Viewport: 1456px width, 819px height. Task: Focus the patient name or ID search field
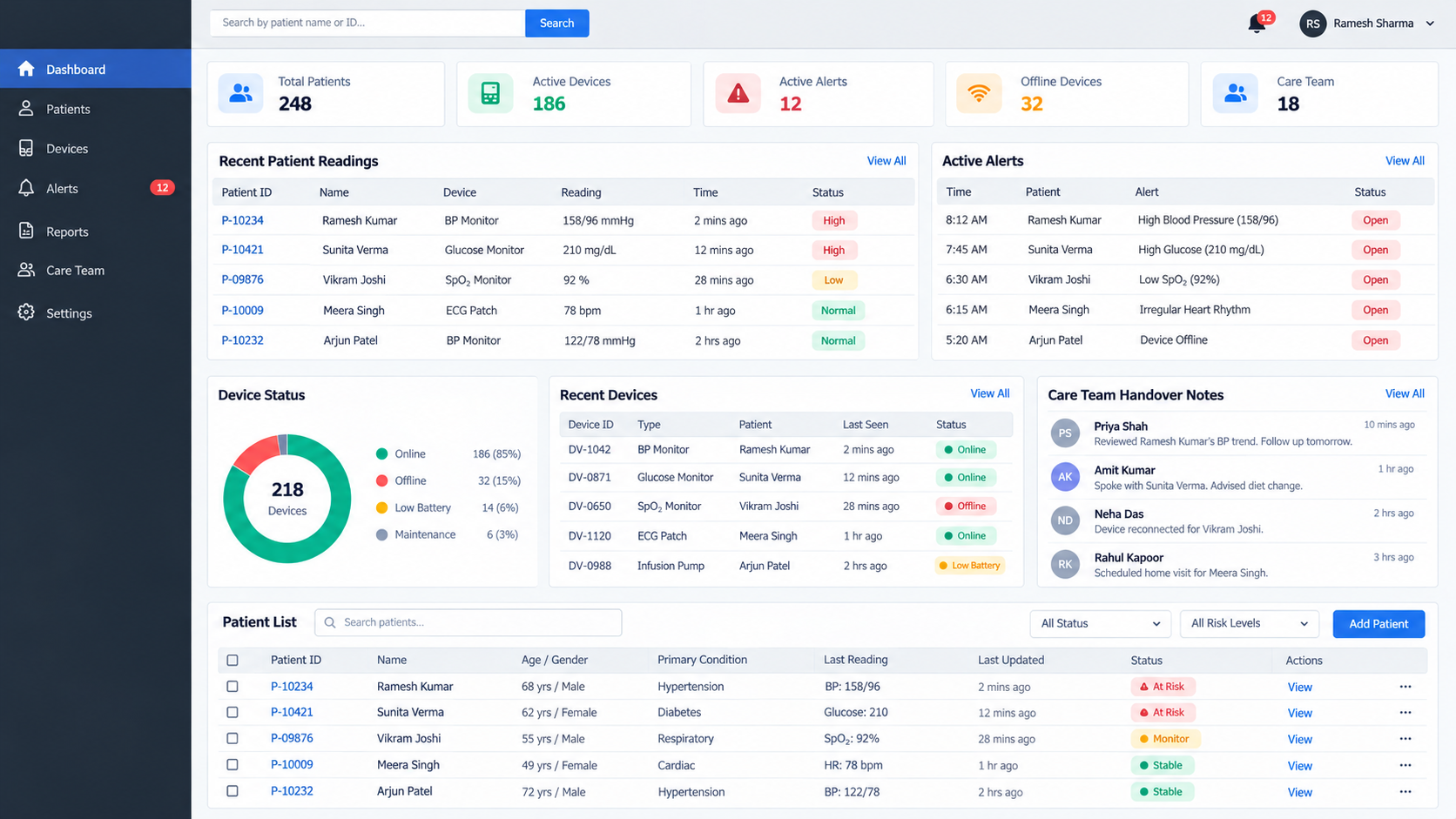click(x=367, y=23)
